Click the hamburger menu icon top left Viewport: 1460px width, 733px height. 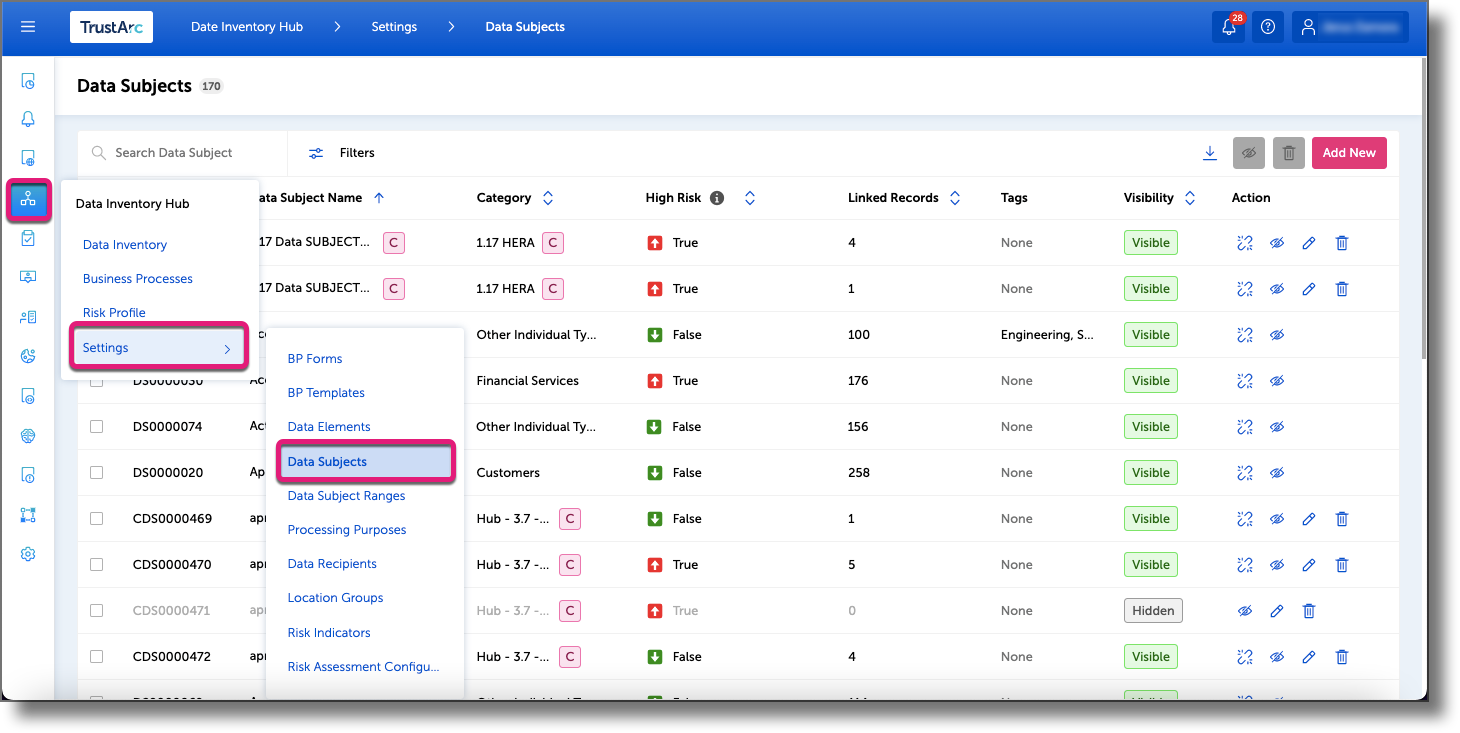[27, 27]
